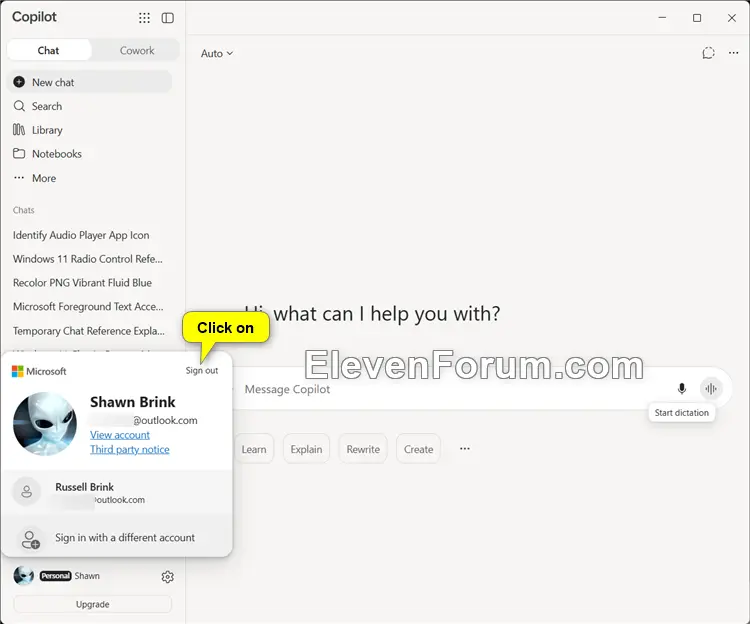This screenshot has height=624, width=750.
Task: Minimize the Copilot window
Action: (x=662, y=18)
